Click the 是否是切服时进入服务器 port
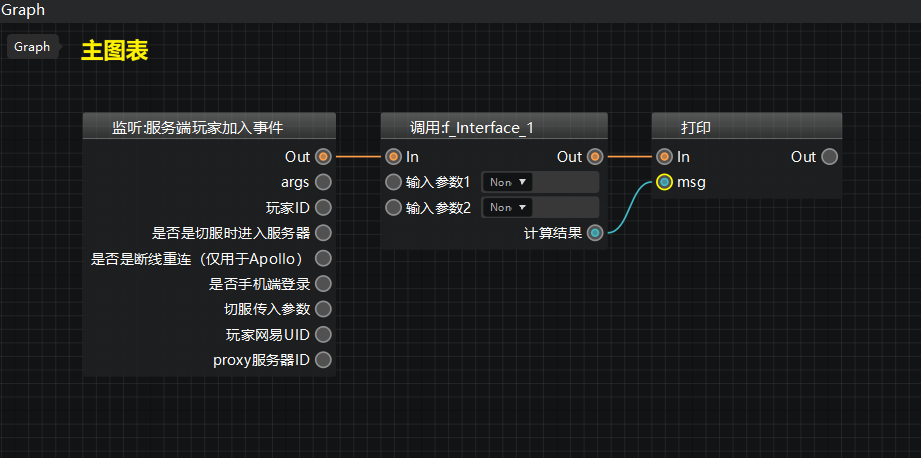 [x=323, y=233]
